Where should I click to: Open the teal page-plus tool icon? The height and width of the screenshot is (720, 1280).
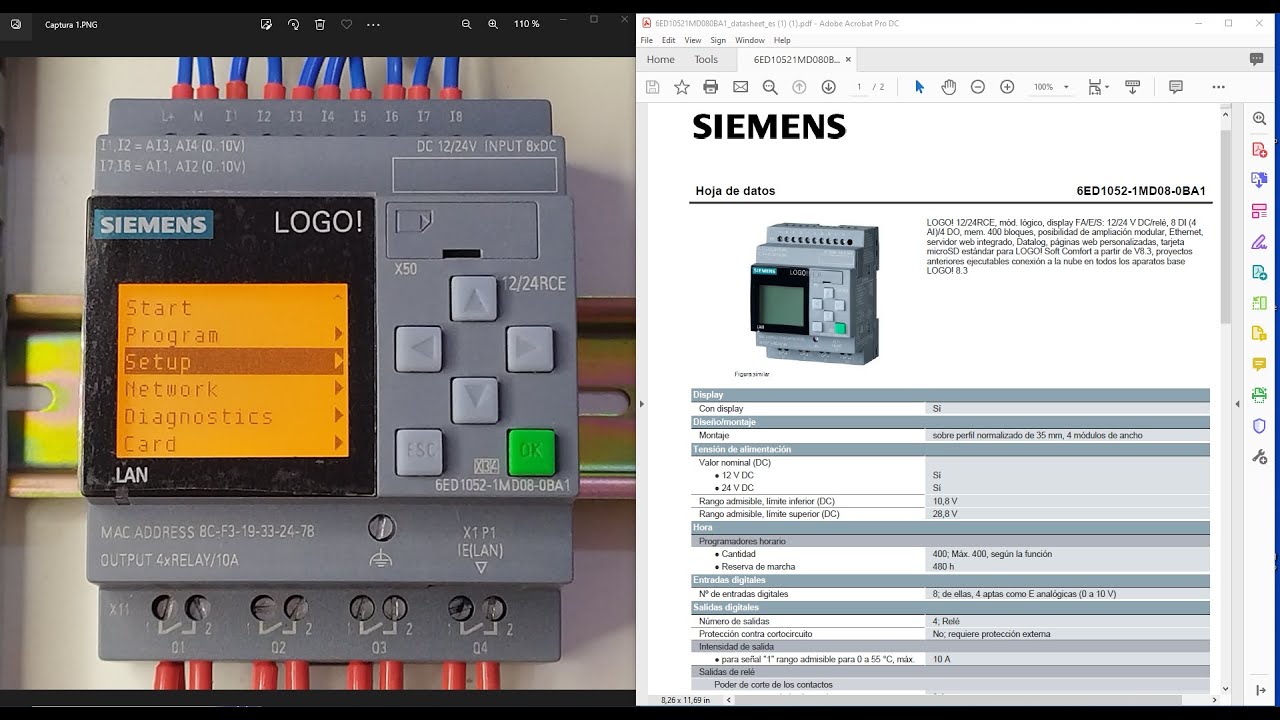point(1259,272)
